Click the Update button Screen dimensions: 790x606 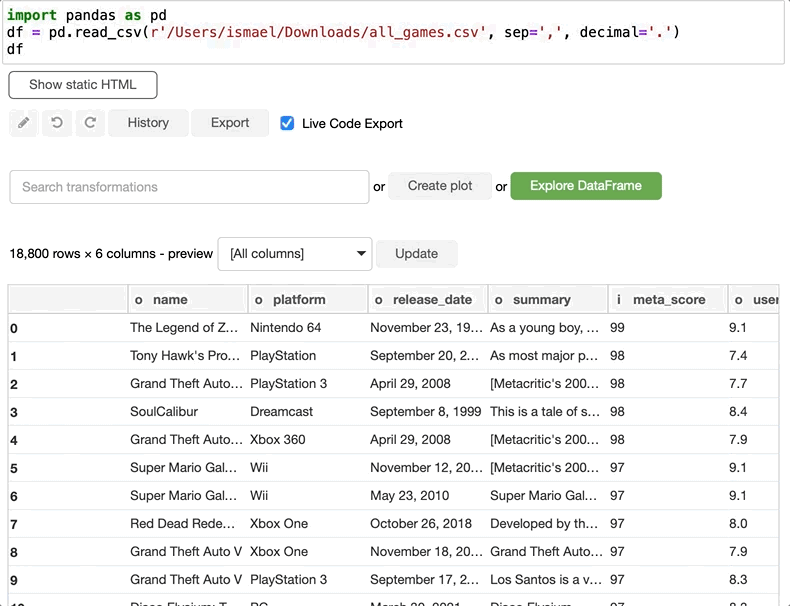coord(416,254)
